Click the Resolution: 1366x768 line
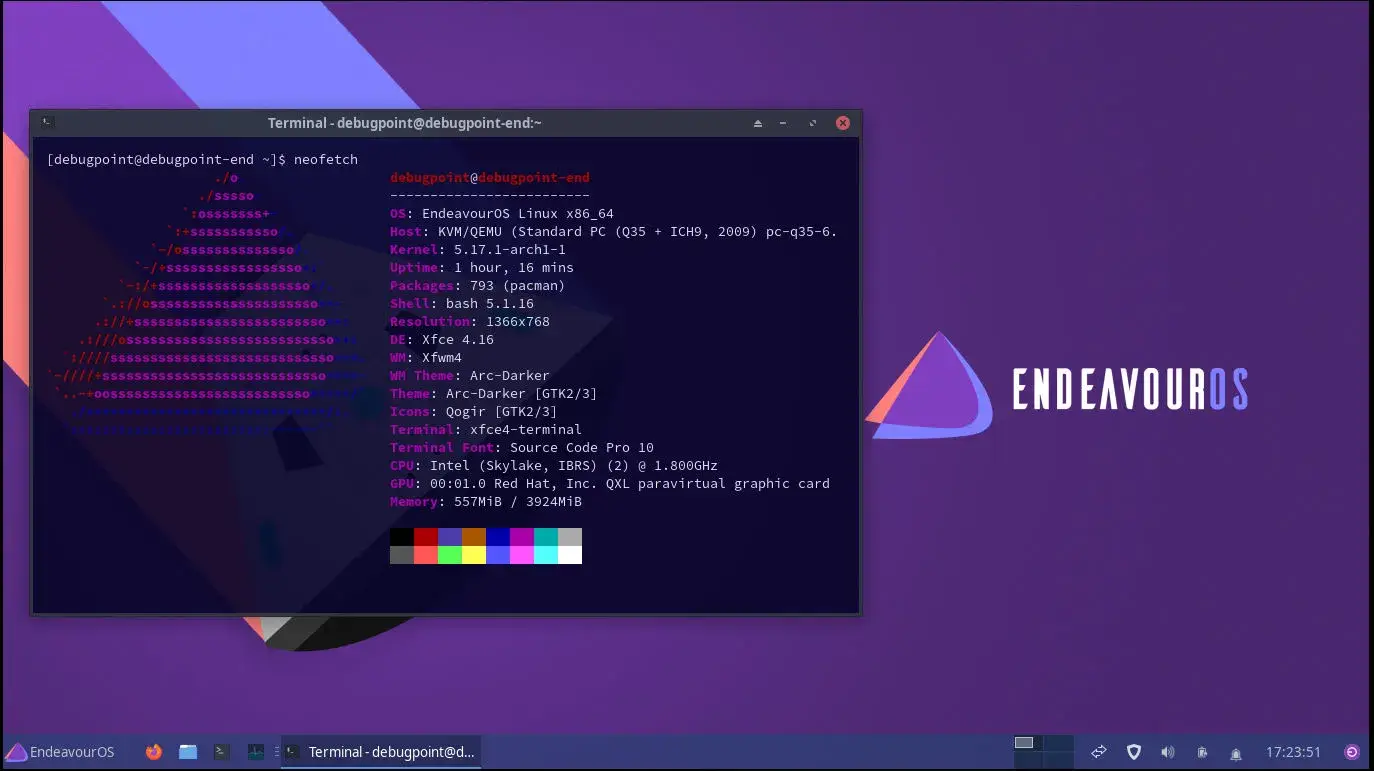The image size is (1374, 771). 470,322
